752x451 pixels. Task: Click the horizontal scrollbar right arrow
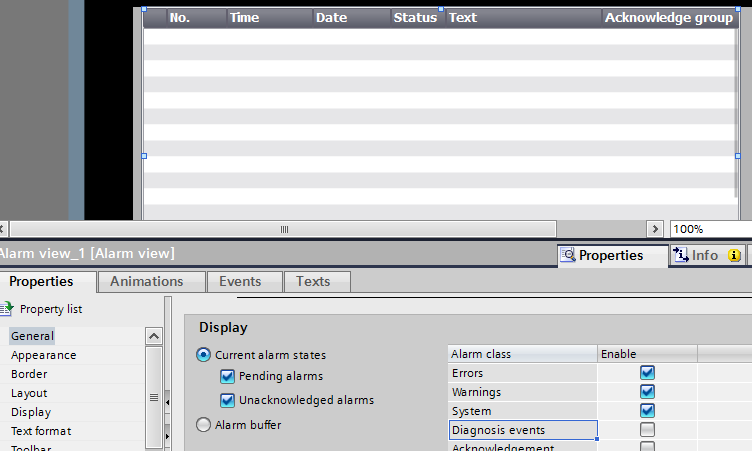click(x=655, y=229)
